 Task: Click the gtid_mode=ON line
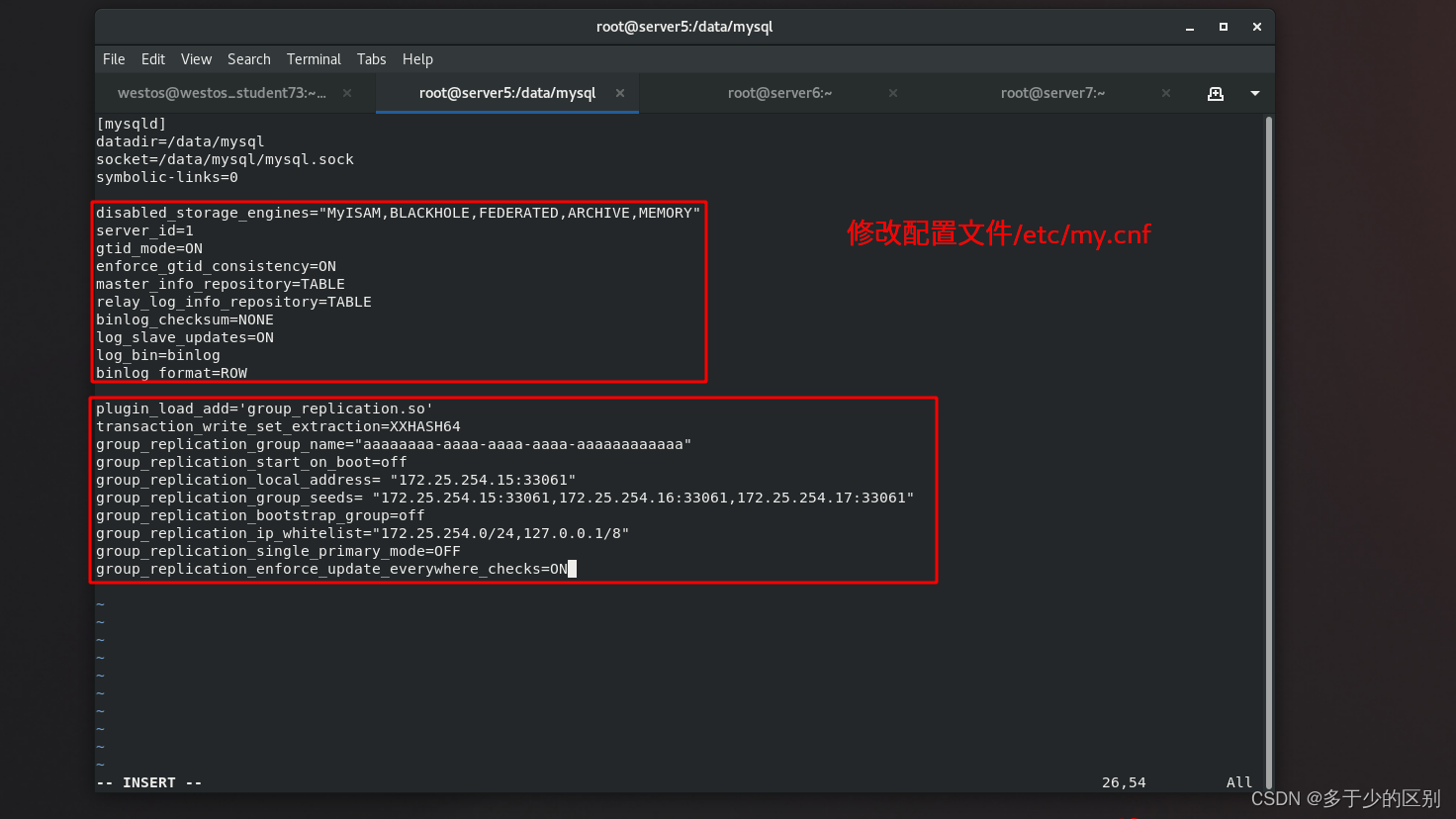click(149, 248)
